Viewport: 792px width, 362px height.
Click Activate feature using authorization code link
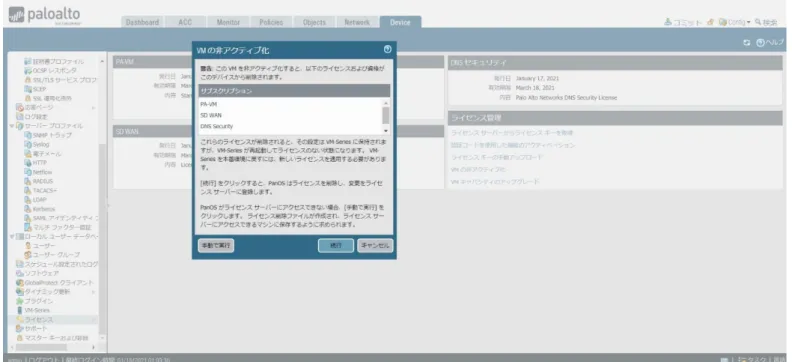point(513,145)
